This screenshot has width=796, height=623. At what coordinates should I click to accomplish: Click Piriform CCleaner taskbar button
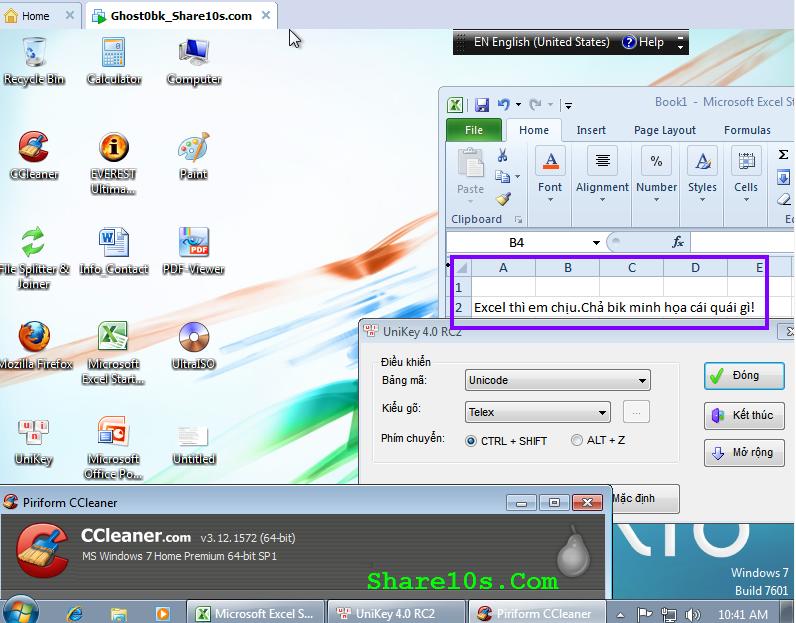click(x=537, y=613)
